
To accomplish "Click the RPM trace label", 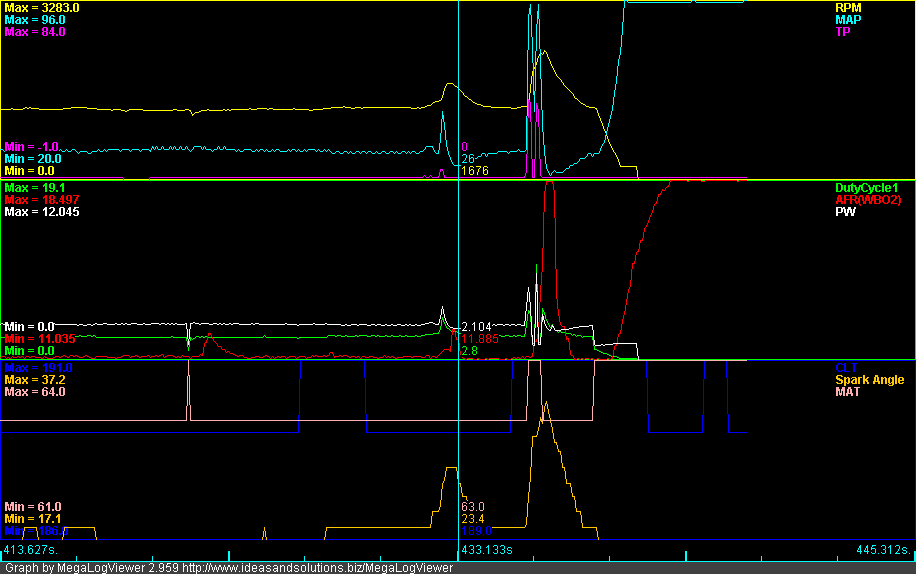I will click(848, 7).
